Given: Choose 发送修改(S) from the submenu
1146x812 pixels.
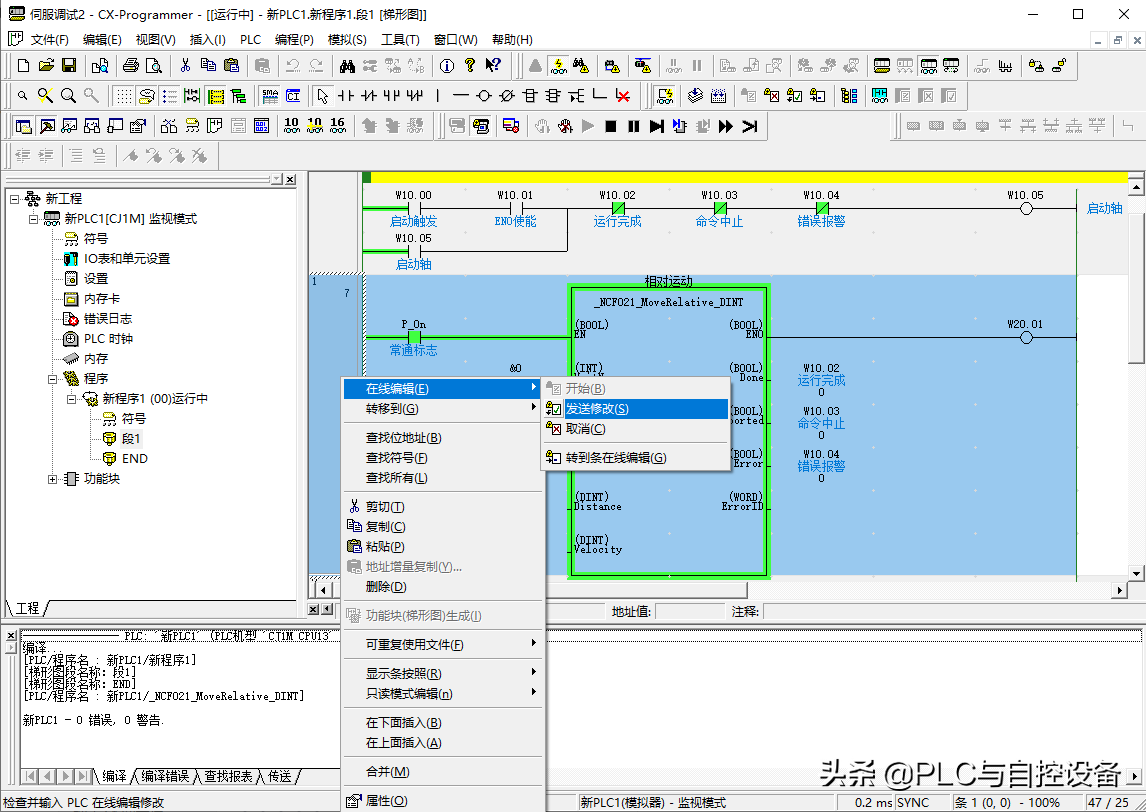Looking at the screenshot, I should pyautogui.click(x=597, y=409).
